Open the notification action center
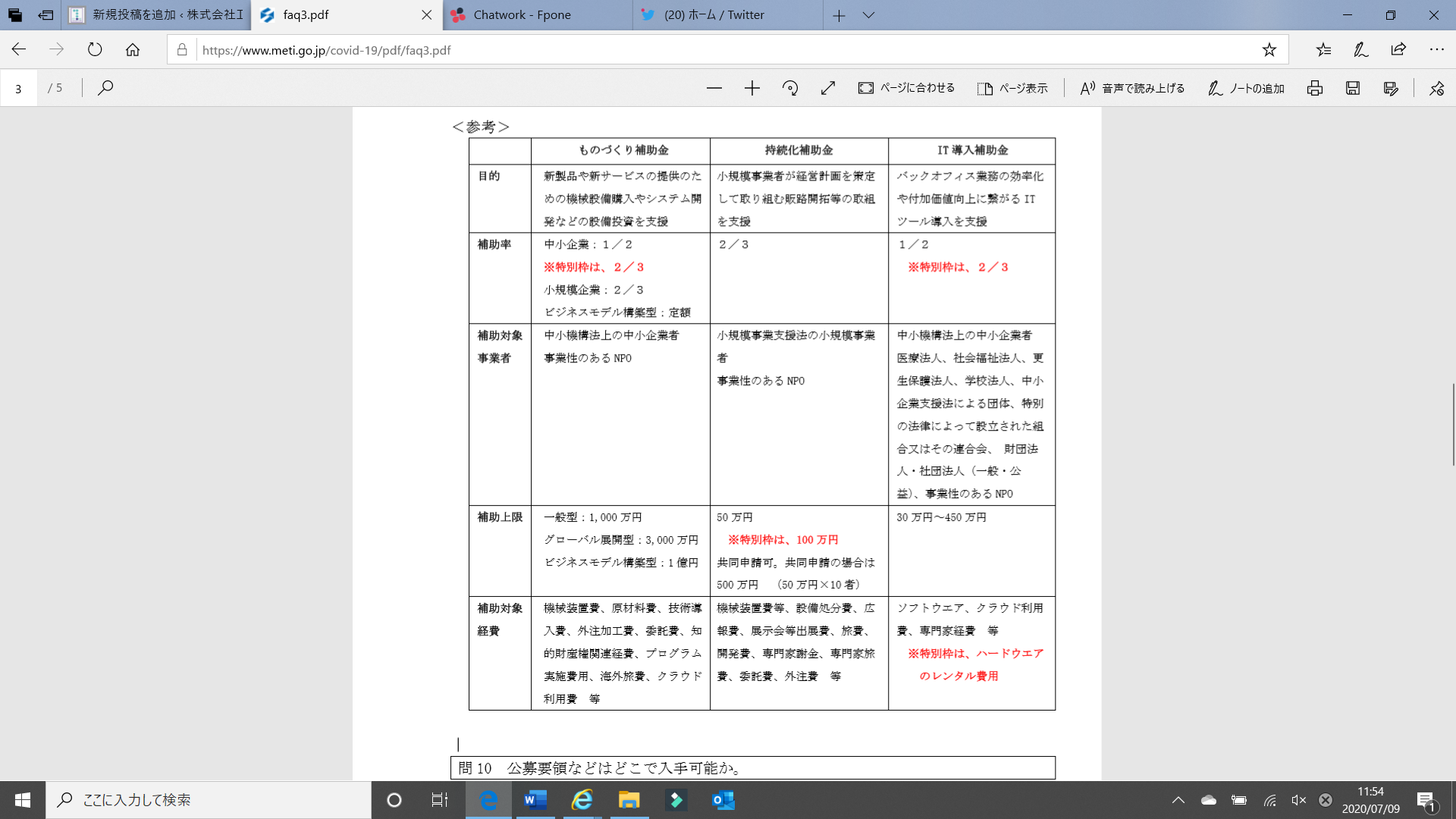Image resolution: width=1456 pixels, height=819 pixels. click(1426, 800)
